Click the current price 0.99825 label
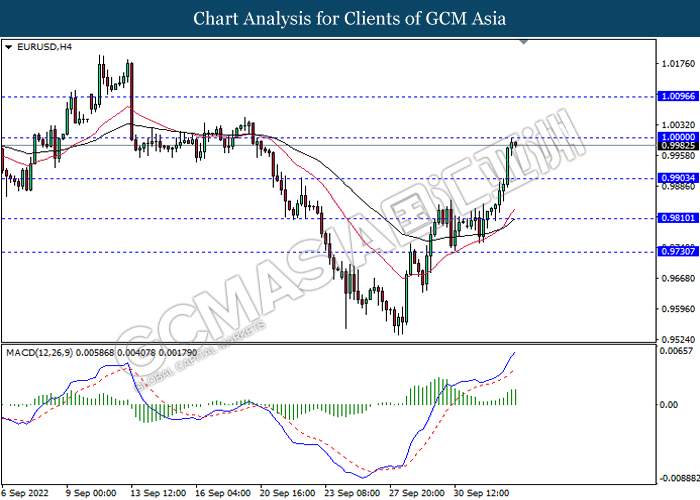Image resolution: width=700 pixels, height=500 pixels. (x=678, y=146)
